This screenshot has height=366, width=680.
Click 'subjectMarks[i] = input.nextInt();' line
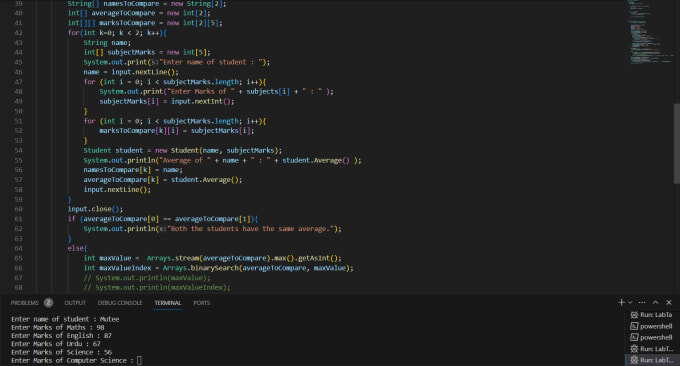[167, 101]
